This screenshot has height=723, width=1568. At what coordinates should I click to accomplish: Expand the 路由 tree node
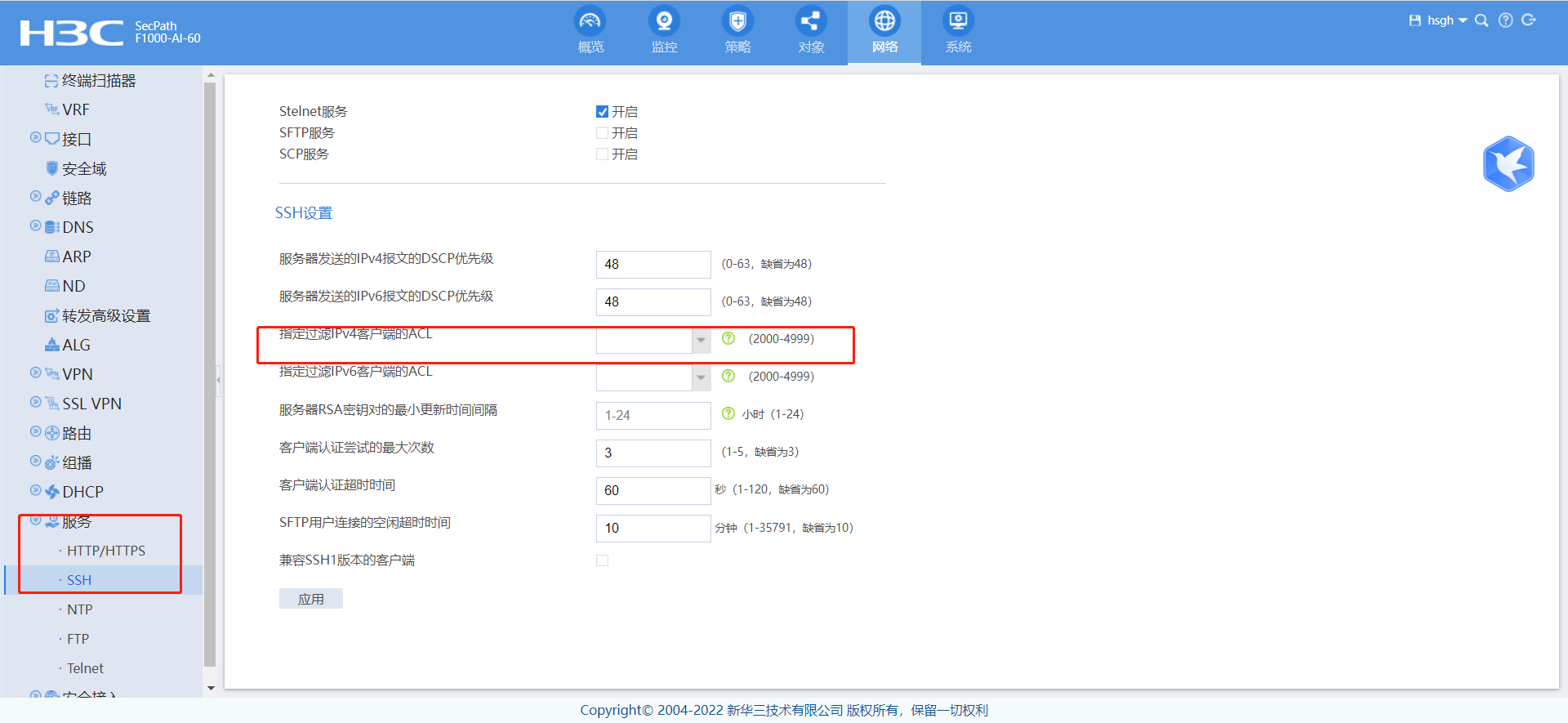pyautogui.click(x=35, y=431)
